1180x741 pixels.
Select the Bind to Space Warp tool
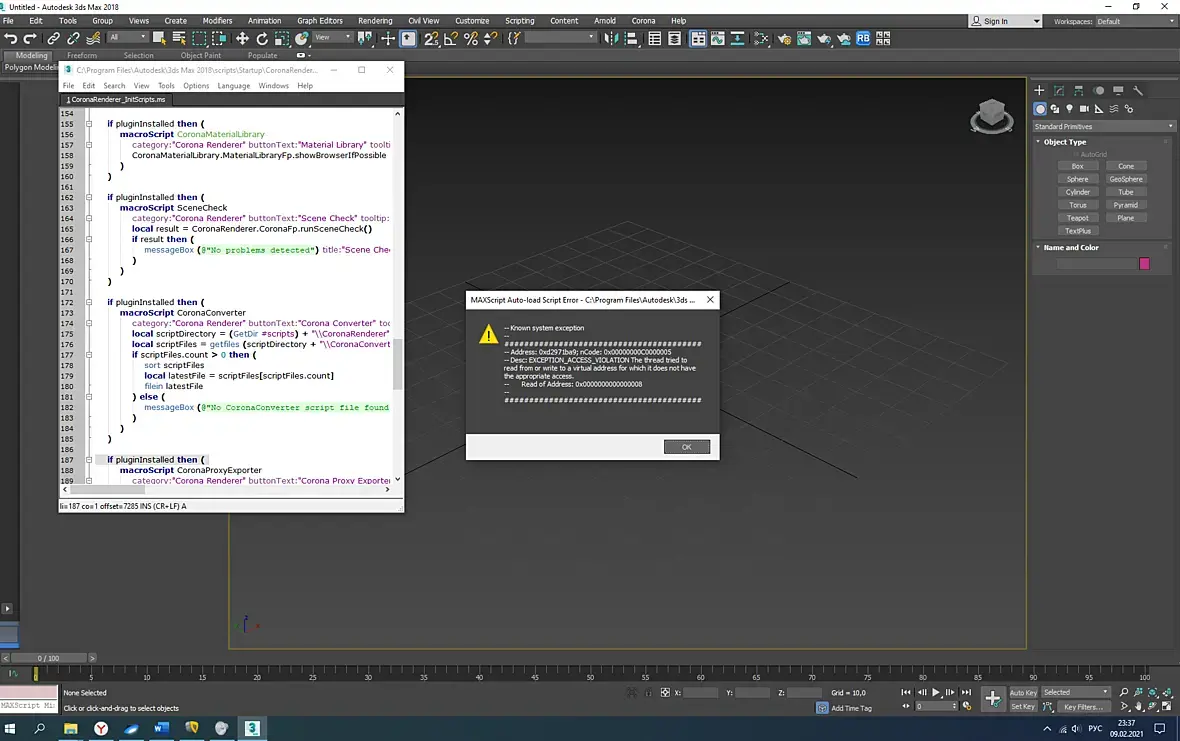pos(93,38)
